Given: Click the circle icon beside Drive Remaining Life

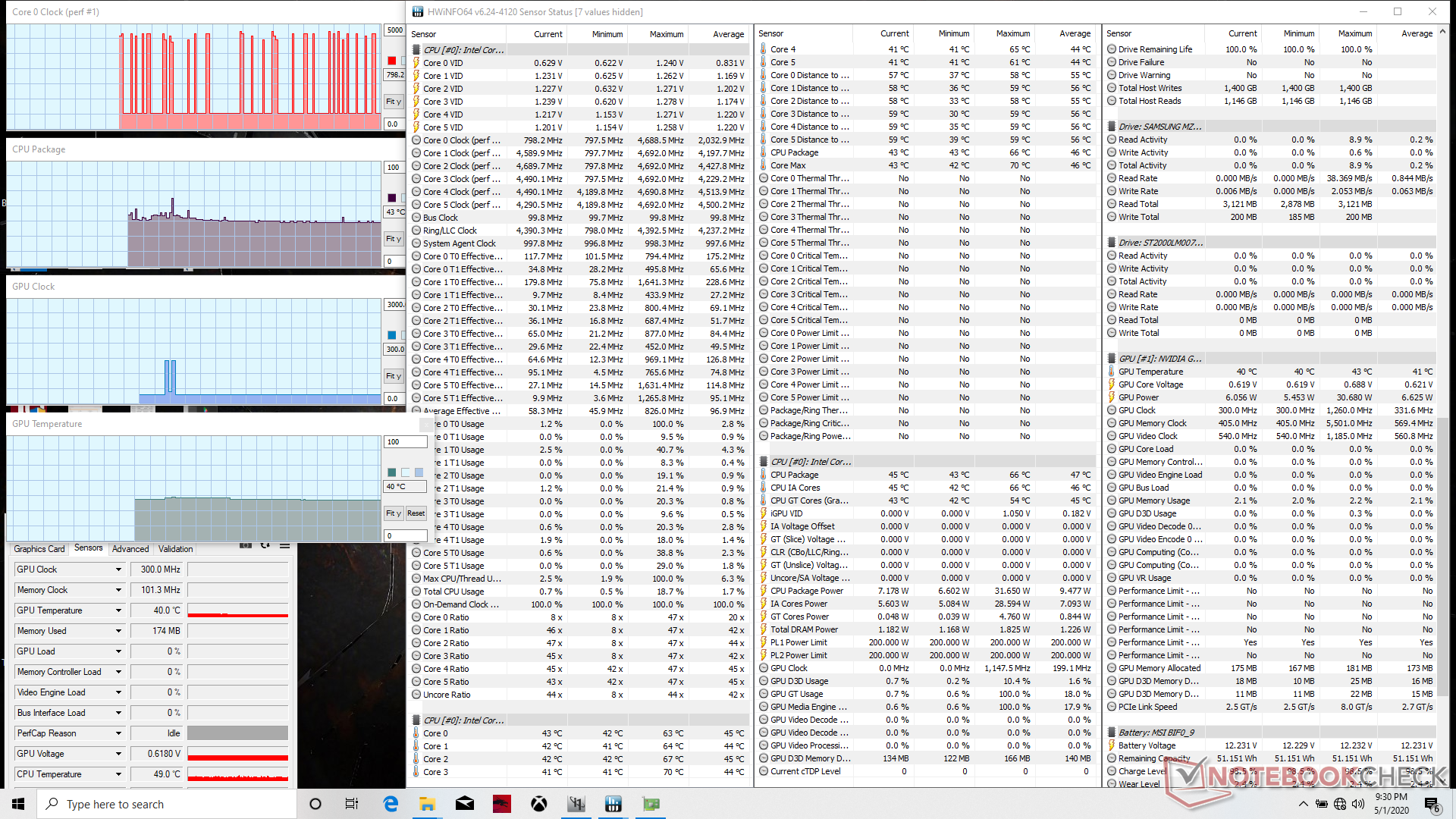Looking at the screenshot, I should pos(1111,49).
